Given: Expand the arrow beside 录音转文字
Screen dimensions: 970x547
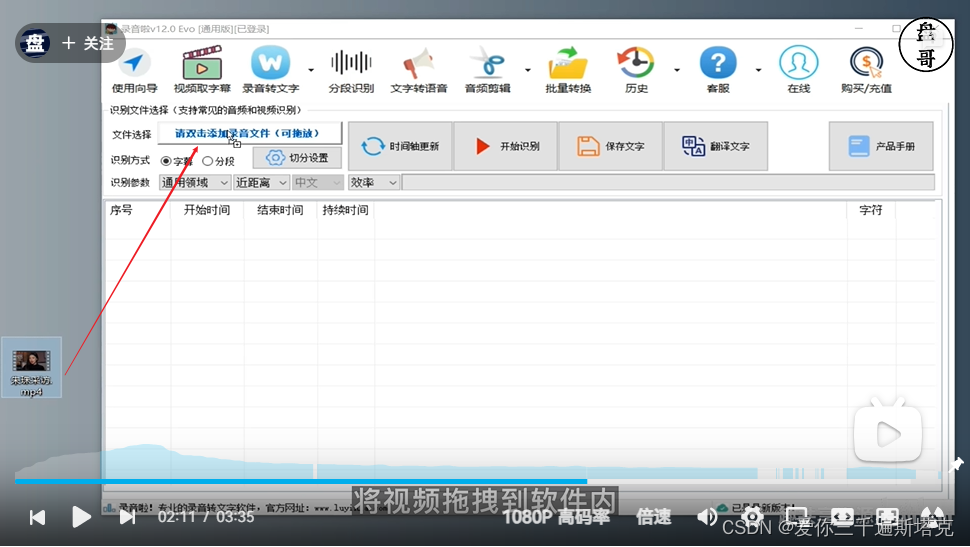Looking at the screenshot, I should click(311, 70).
